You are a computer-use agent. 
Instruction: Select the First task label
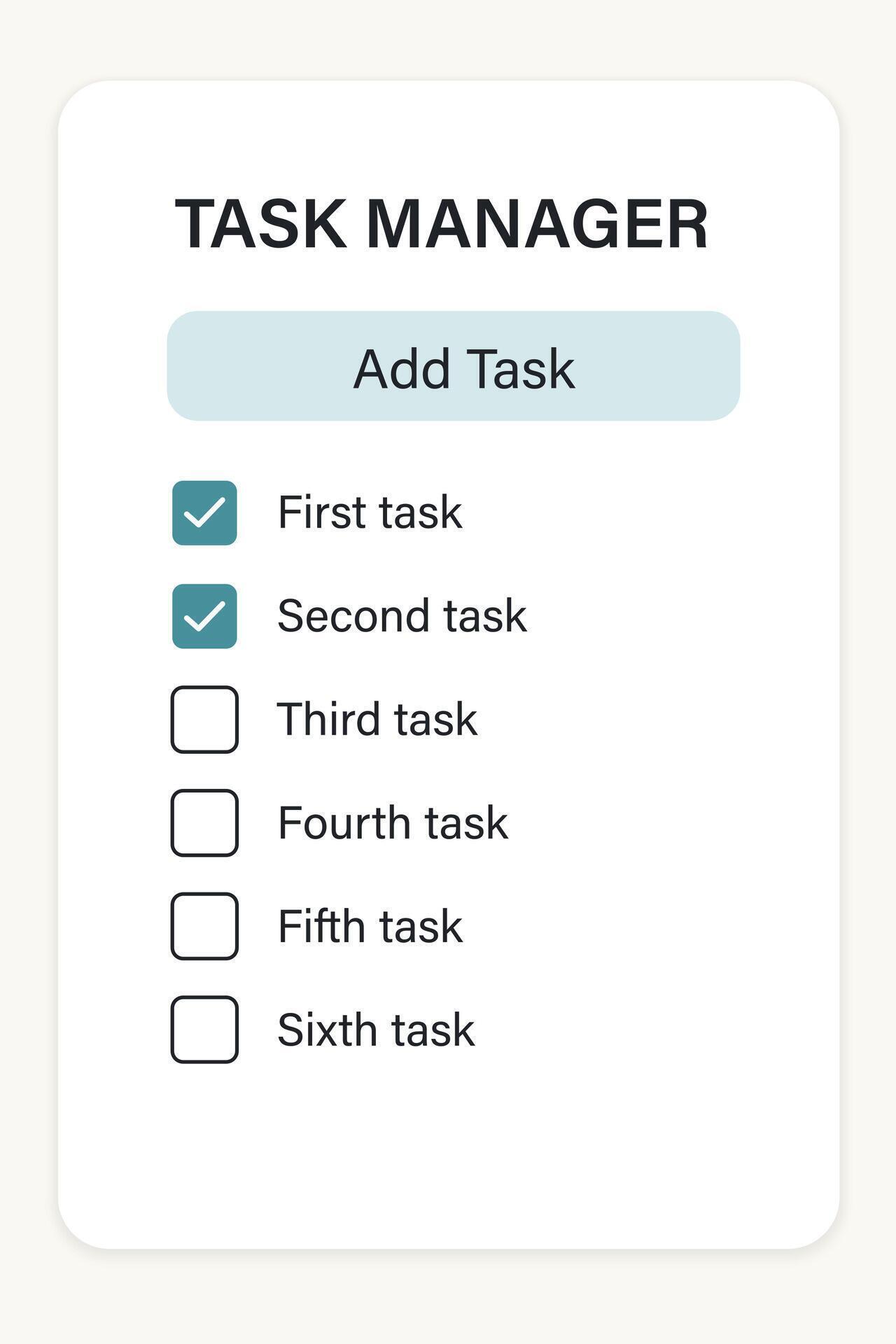pyautogui.click(x=370, y=513)
